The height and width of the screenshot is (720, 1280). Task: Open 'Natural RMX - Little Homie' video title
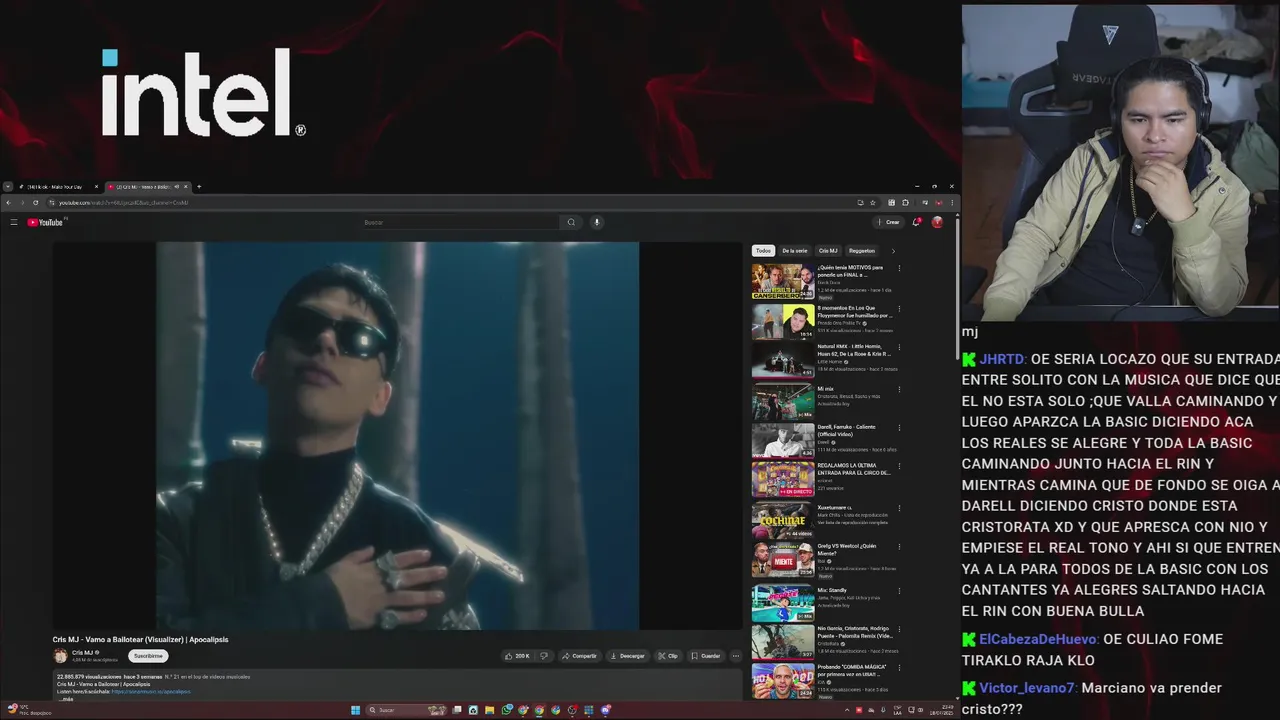(853, 350)
